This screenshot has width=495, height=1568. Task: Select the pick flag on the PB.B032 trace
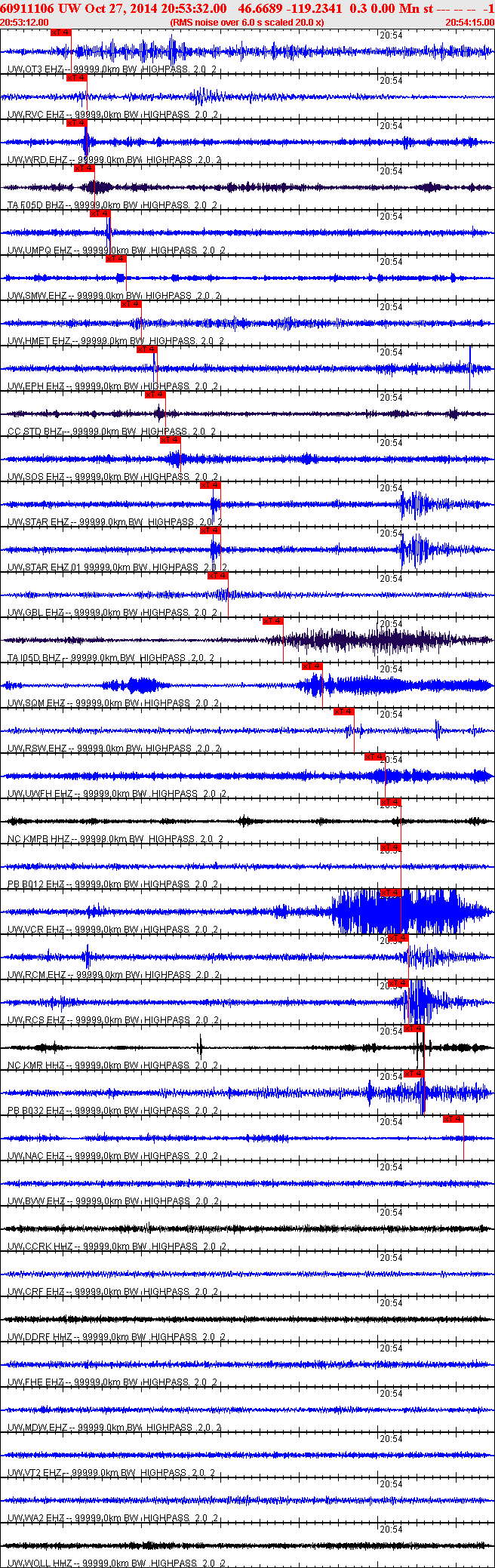414,1074
